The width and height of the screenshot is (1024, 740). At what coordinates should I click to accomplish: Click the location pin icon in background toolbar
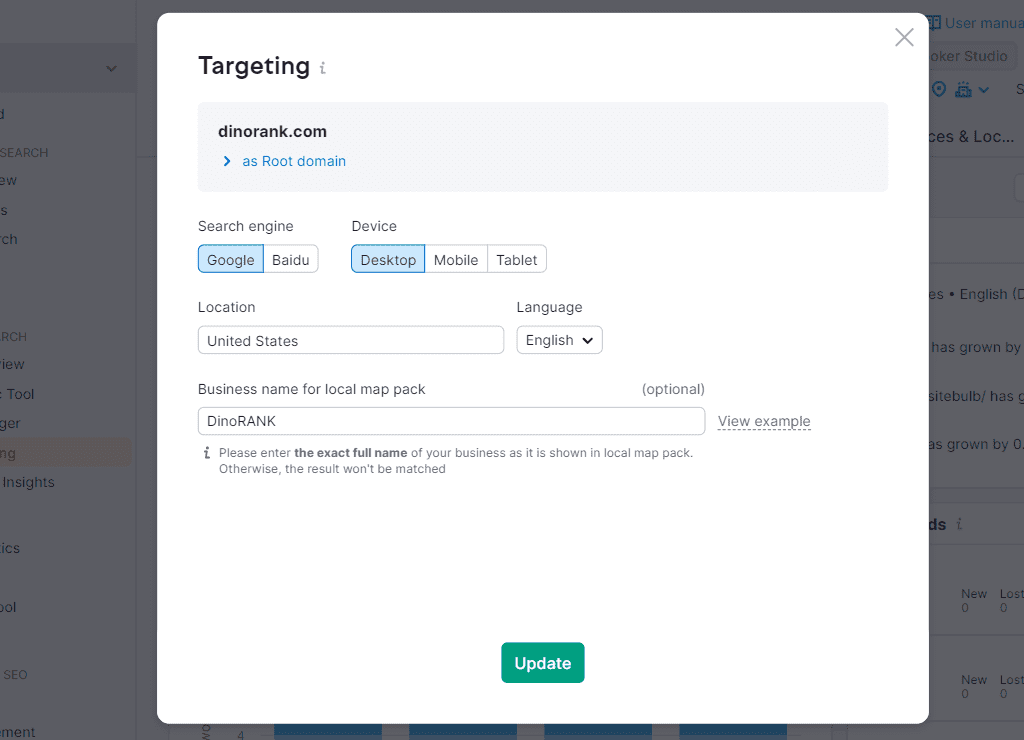(x=938, y=89)
